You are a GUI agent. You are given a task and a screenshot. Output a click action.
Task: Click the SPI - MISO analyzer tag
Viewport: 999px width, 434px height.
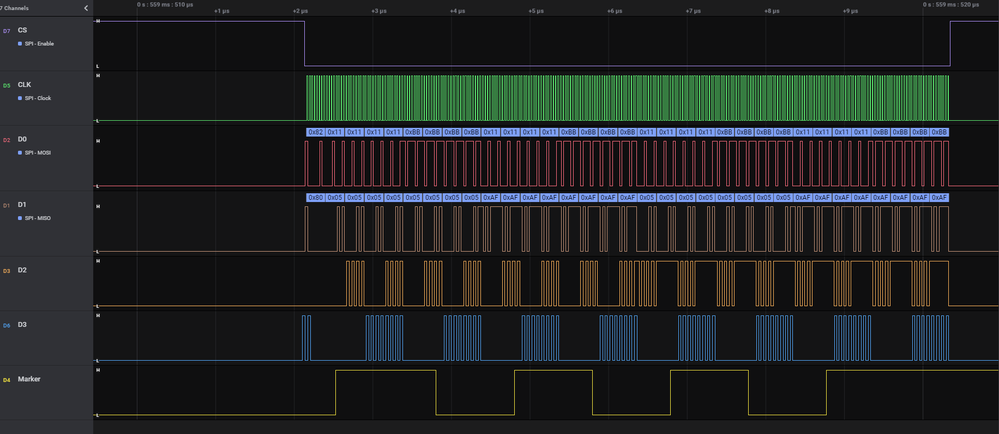[x=37, y=218]
